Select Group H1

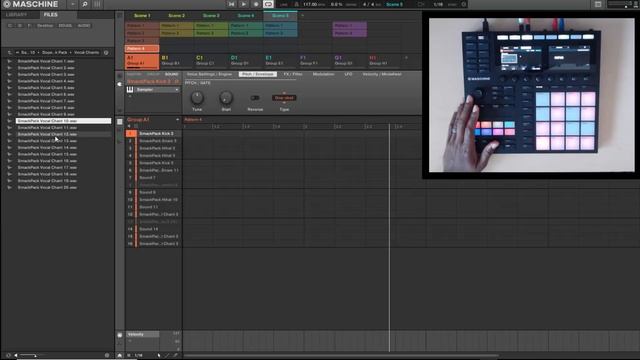tap(384, 61)
